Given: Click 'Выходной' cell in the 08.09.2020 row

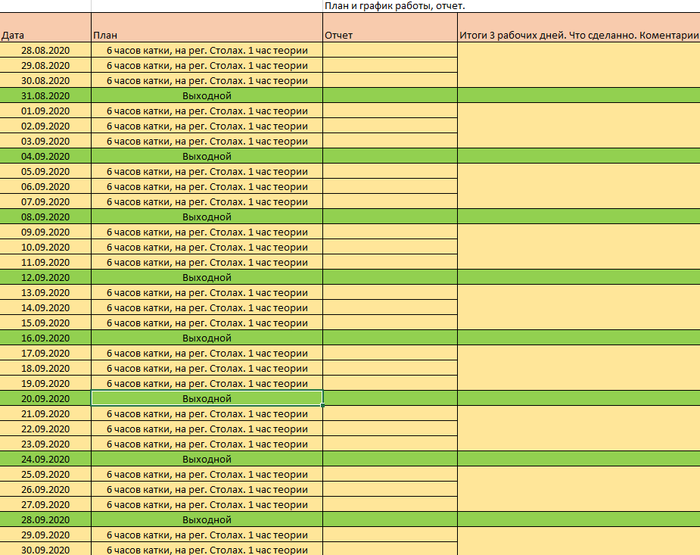Looking at the screenshot, I should [207, 217].
